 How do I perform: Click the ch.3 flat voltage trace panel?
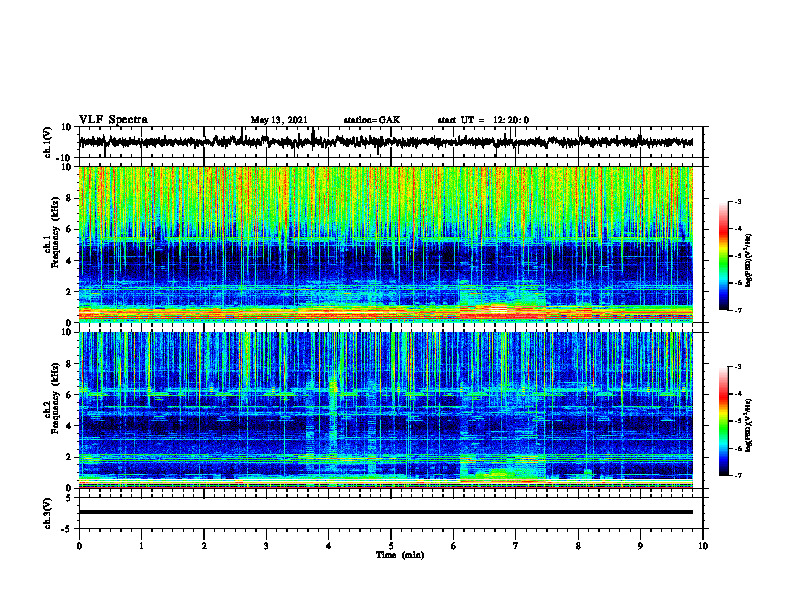(390, 513)
